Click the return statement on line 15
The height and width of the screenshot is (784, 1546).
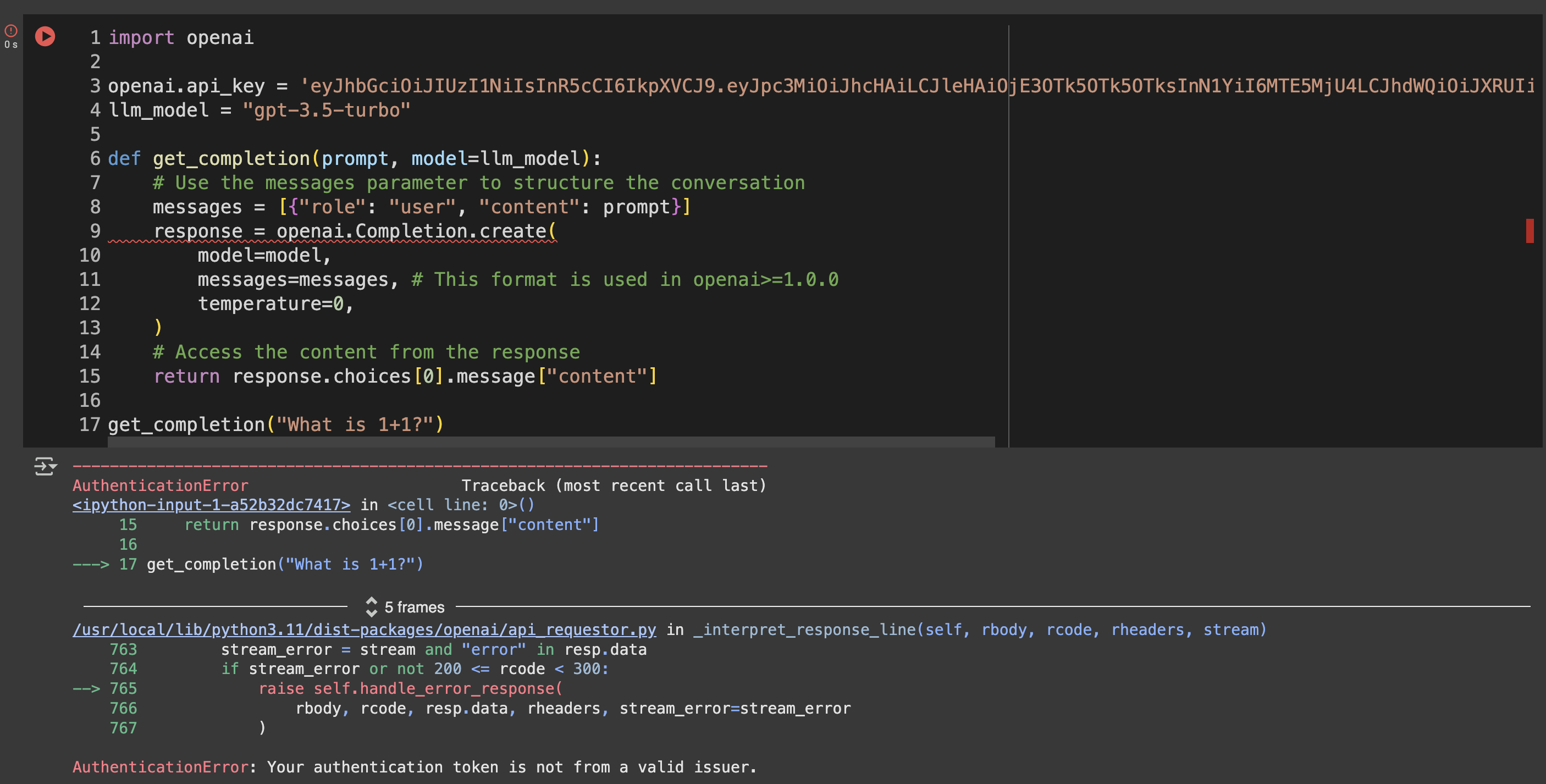(x=405, y=377)
